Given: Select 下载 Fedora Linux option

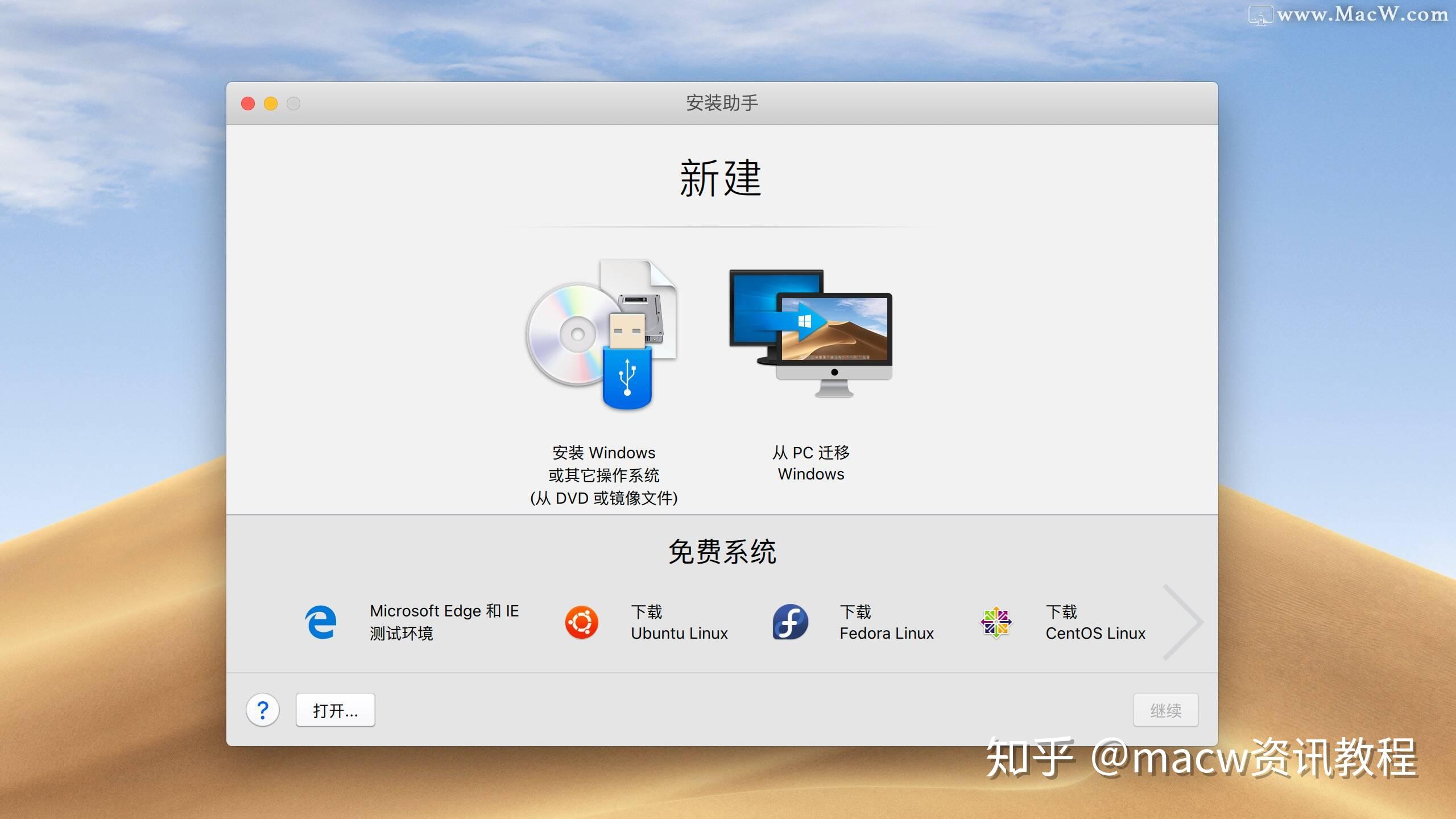Looking at the screenshot, I should point(887,622).
